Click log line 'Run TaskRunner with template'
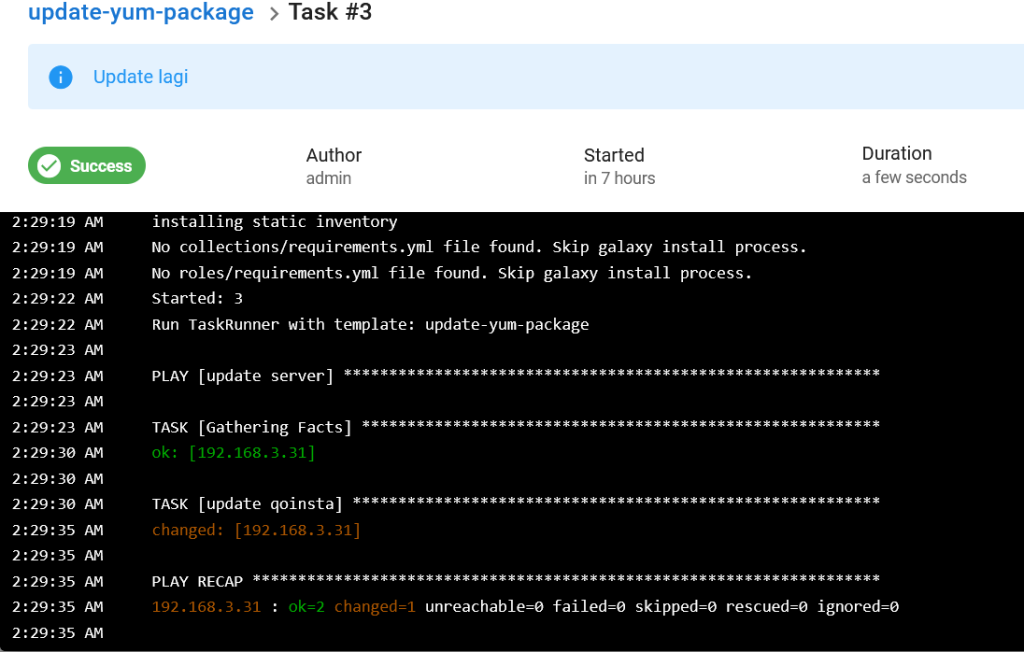Image resolution: width=1024 pixels, height=652 pixels. 370,325
